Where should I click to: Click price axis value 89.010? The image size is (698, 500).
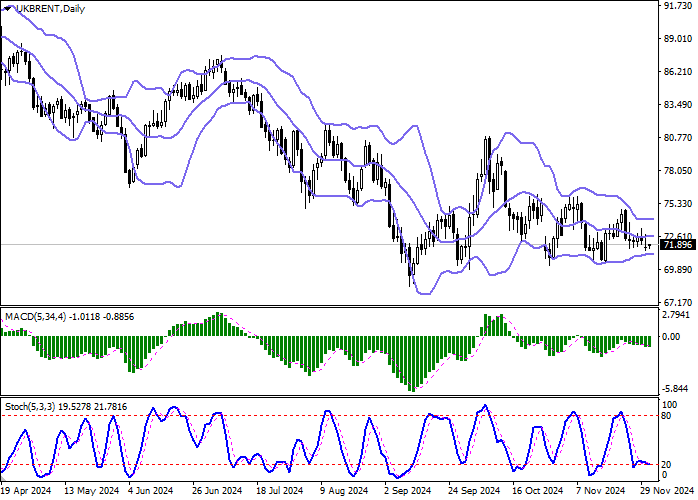point(678,39)
